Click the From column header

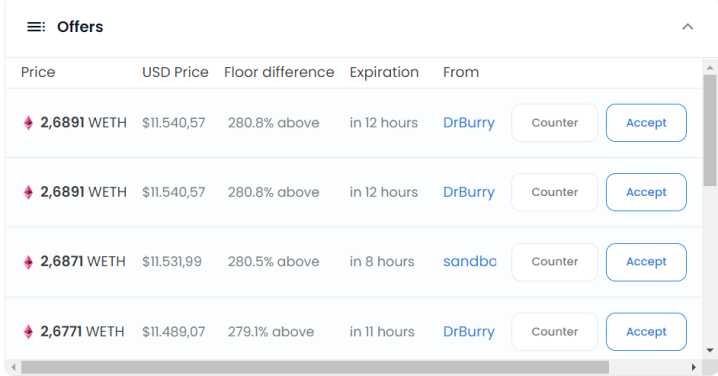[461, 72]
